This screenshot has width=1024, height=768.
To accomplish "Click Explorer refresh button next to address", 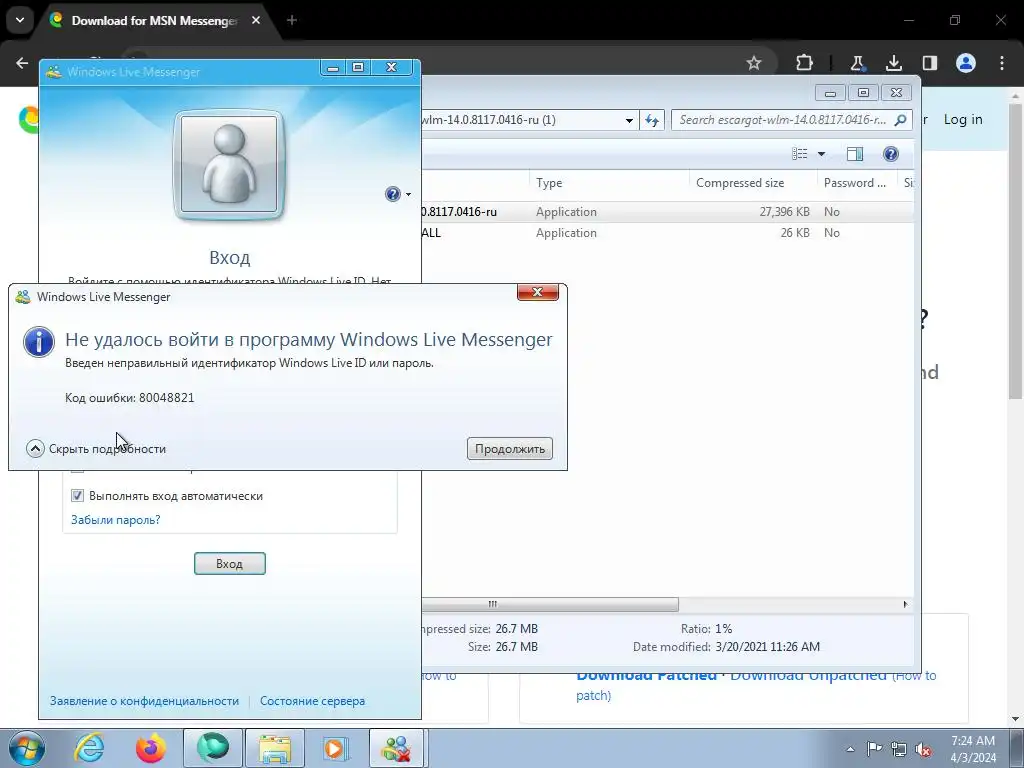I will tap(652, 120).
